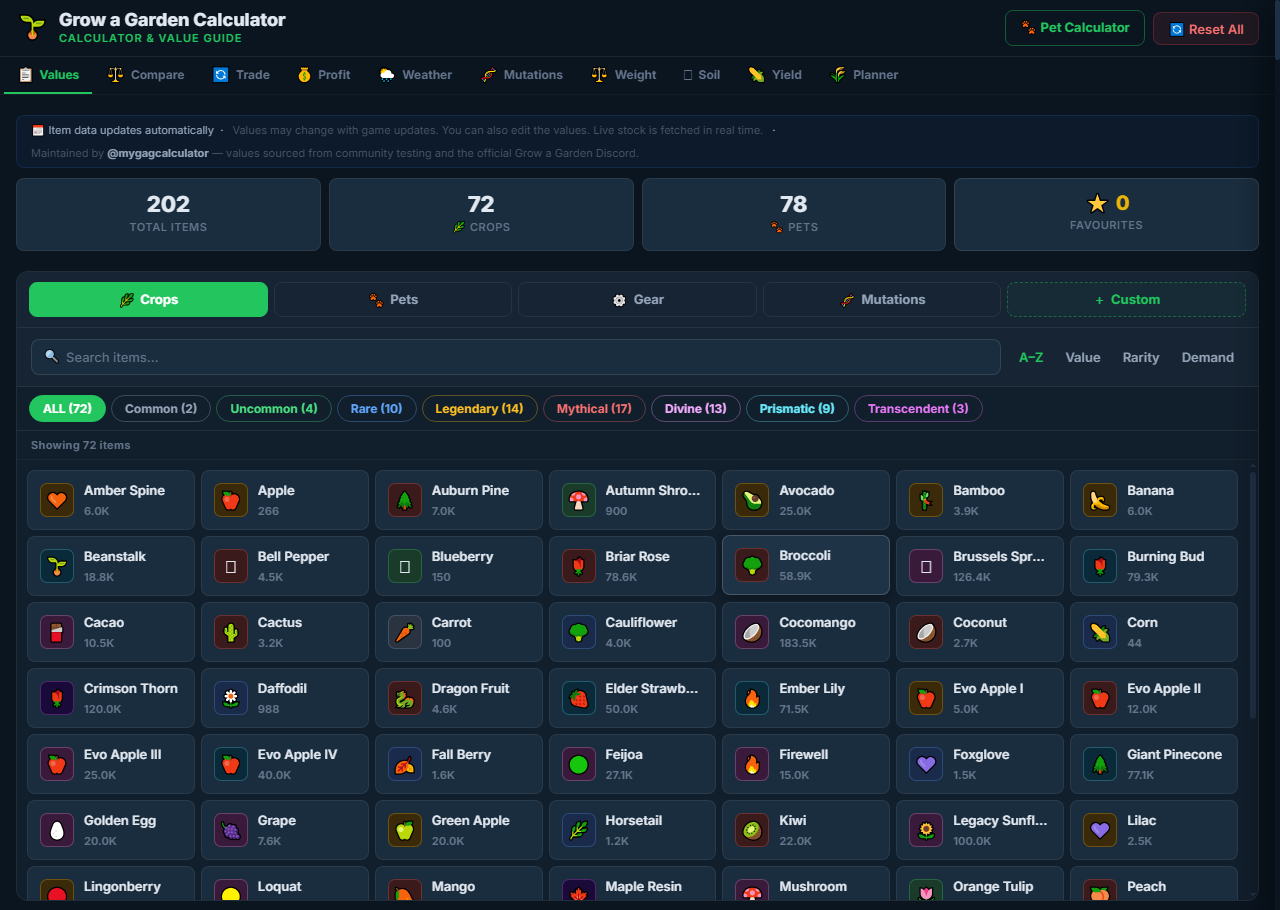Switch to the Mutations nav tab
This screenshot has height=910, width=1280.
[x=521, y=75]
